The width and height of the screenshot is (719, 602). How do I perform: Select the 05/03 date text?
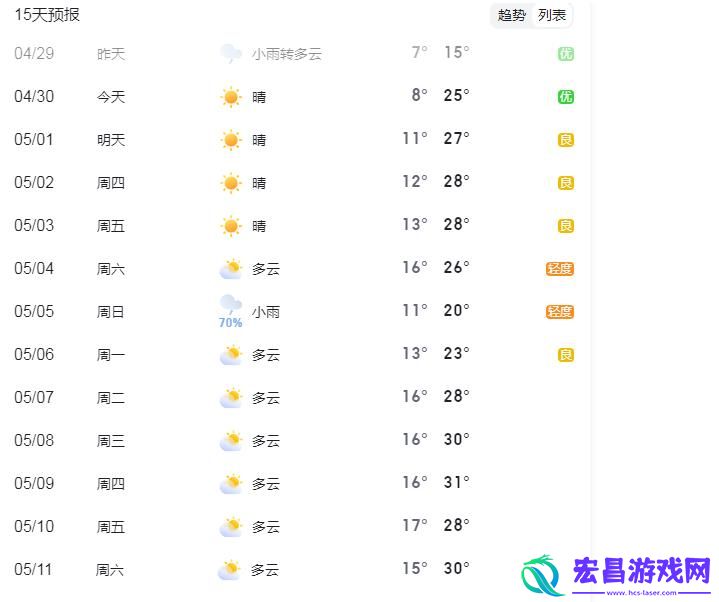coord(34,226)
